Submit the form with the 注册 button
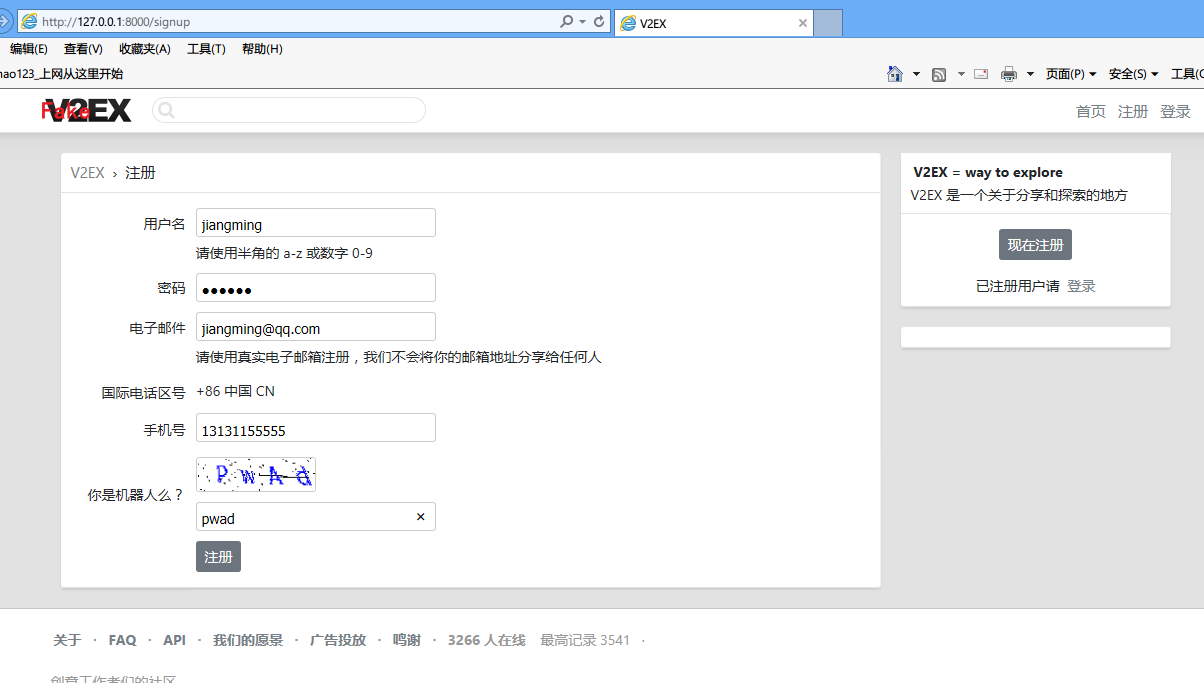Viewport: 1204px width, 683px height. (218, 557)
